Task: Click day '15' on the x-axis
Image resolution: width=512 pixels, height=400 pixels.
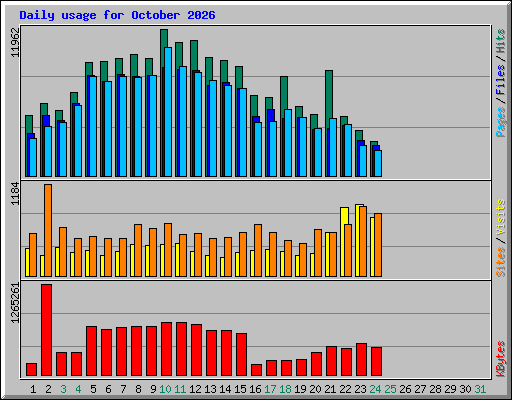Action: (240, 389)
